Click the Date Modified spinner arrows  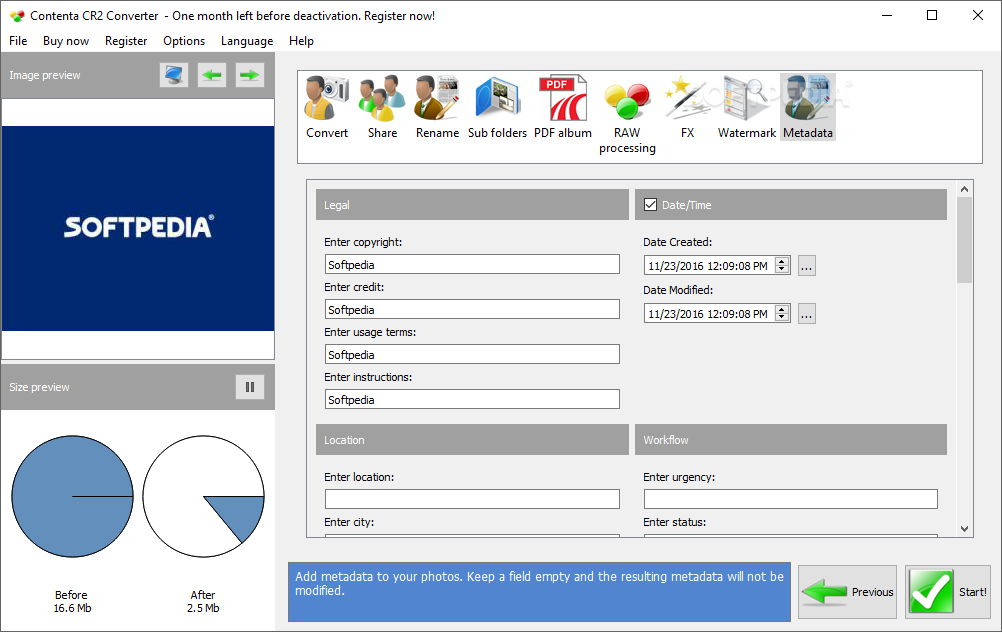point(782,313)
